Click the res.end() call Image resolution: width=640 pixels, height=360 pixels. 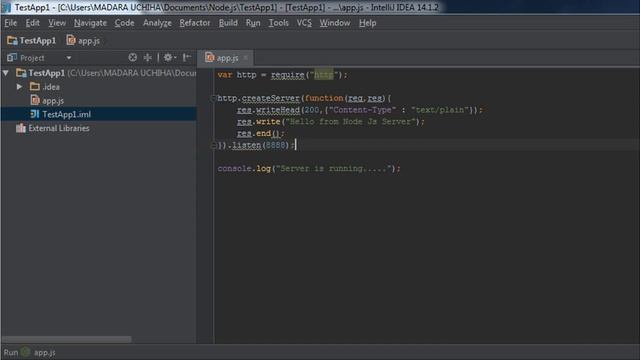(260, 133)
